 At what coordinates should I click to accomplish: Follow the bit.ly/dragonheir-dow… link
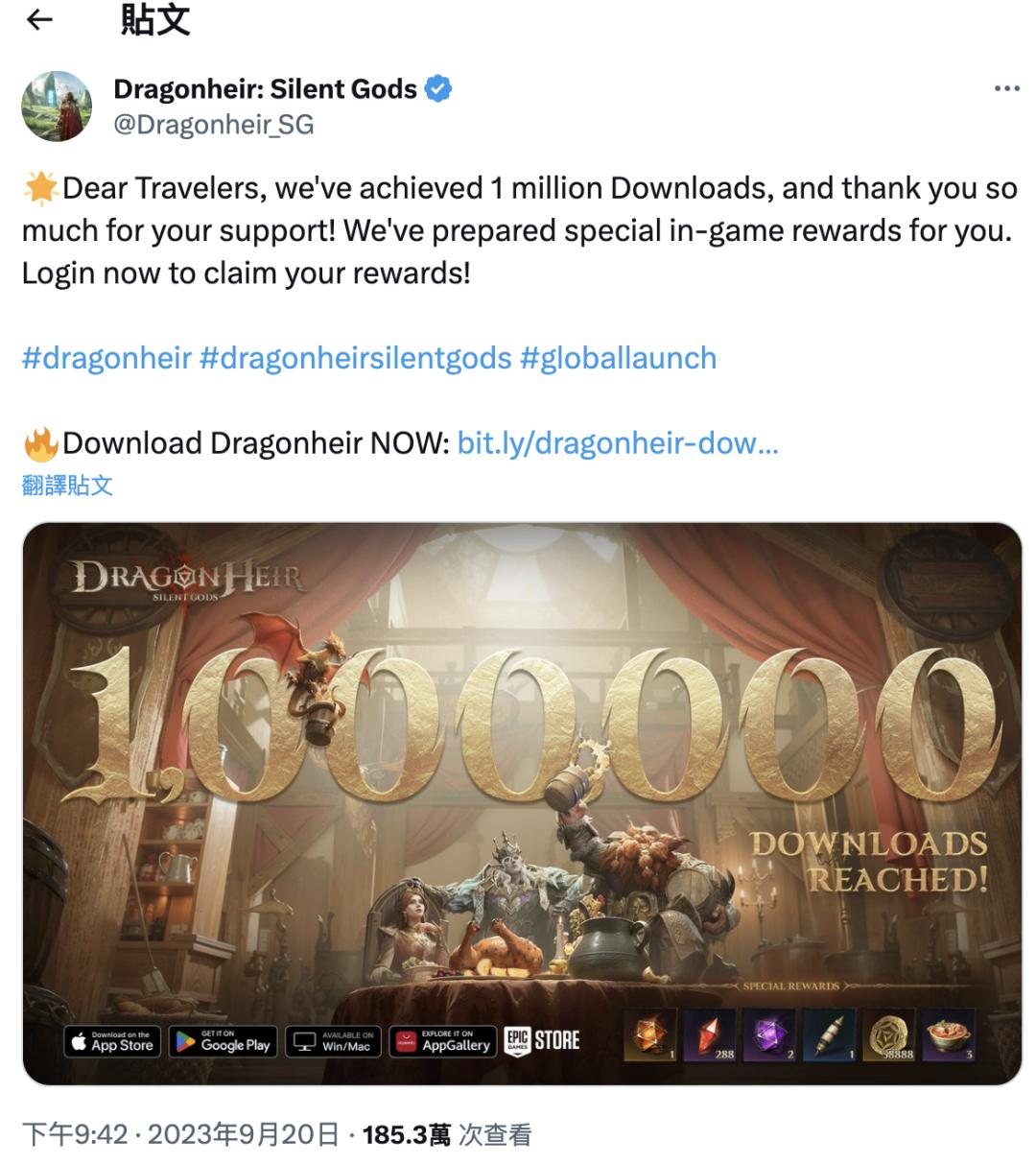[x=618, y=443]
